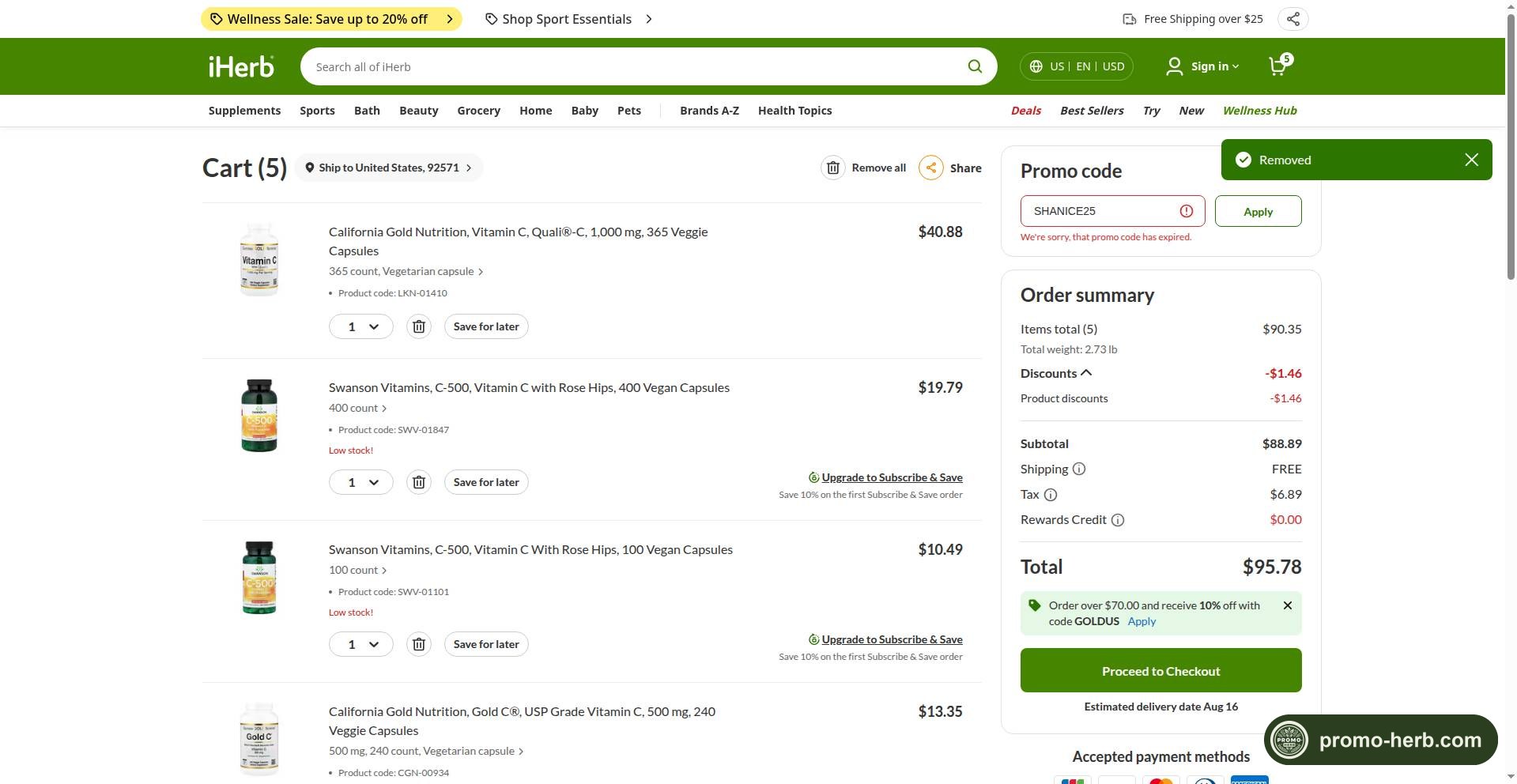Screen dimensions: 1517x784
Task: Open the Deals menu item
Action: pos(1026,111)
